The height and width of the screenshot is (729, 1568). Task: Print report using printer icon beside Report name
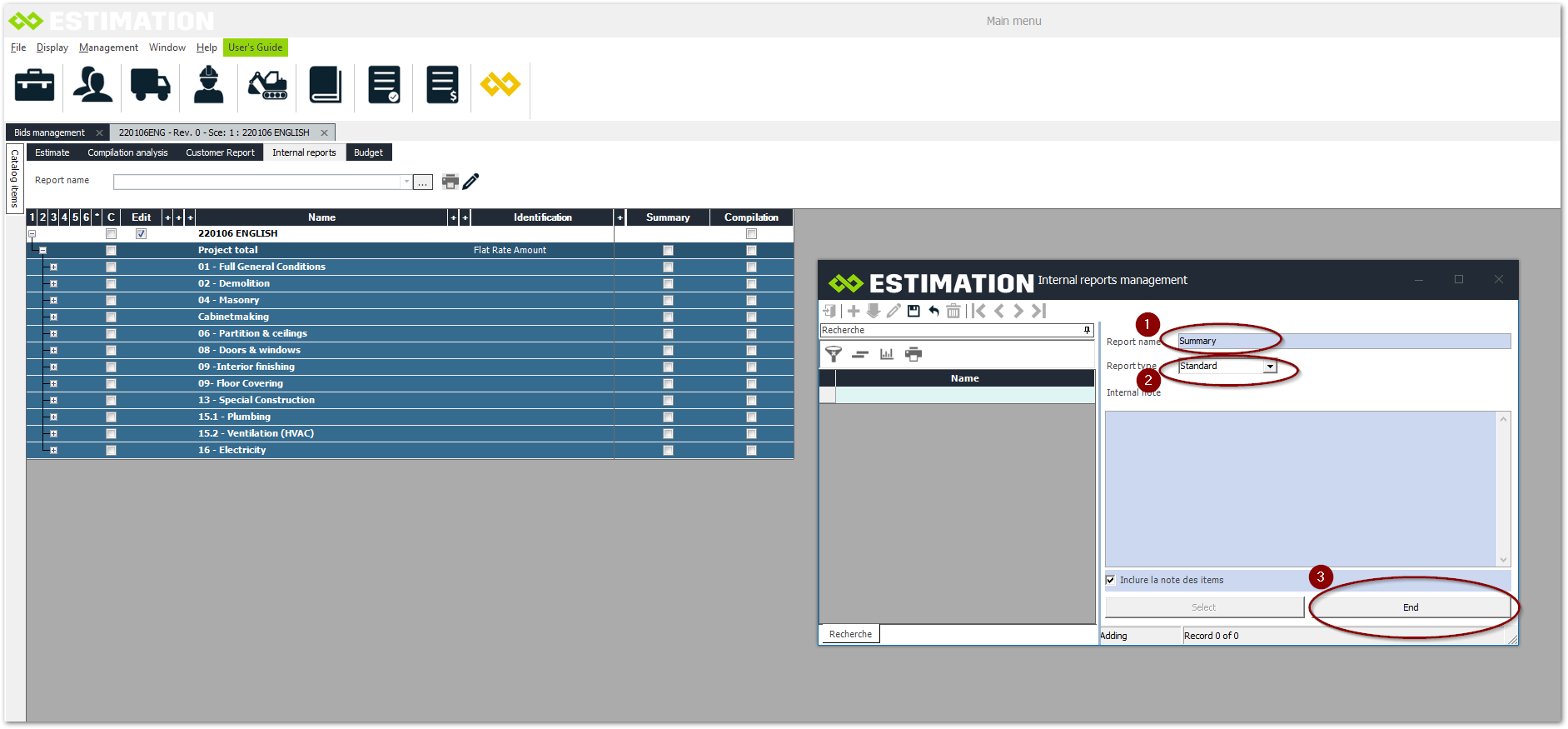pos(450,182)
